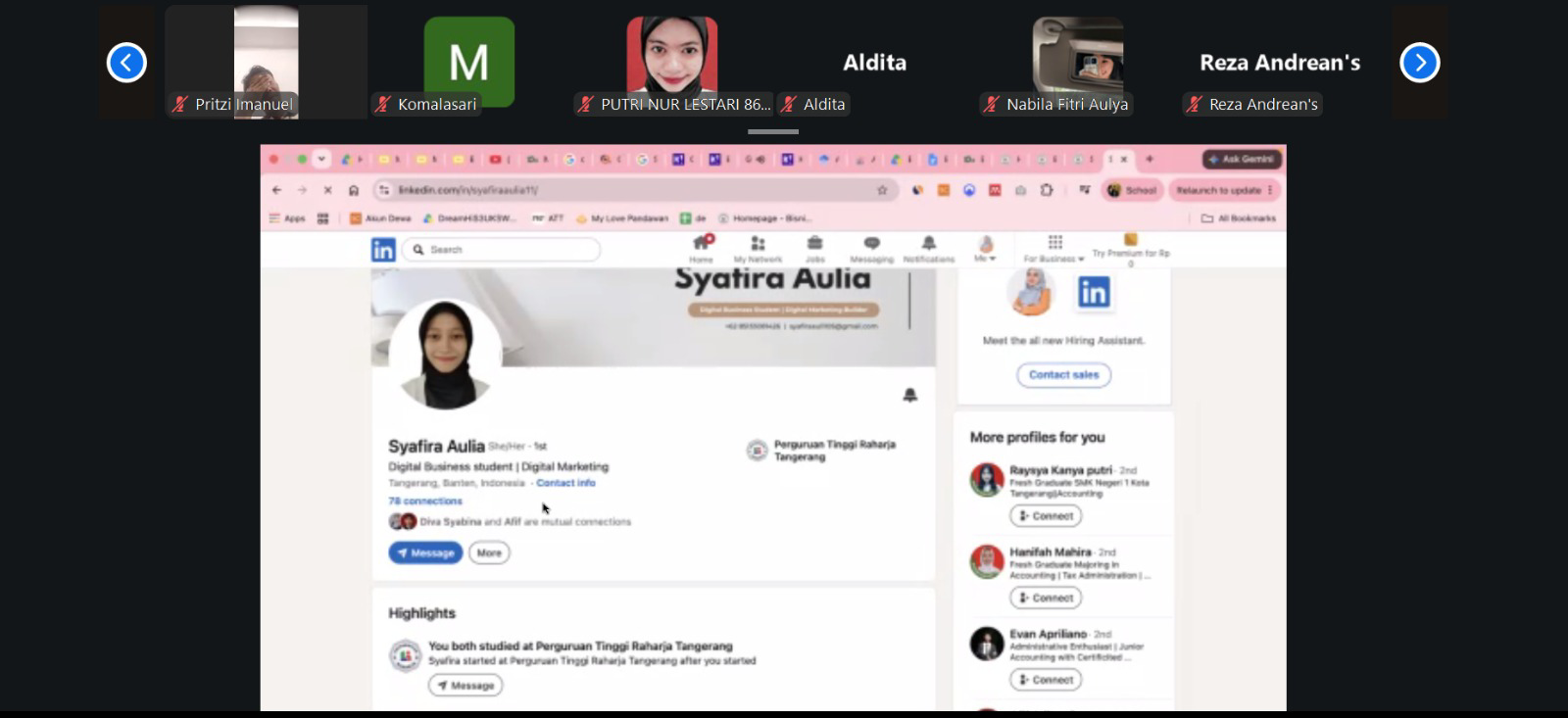
Task: Go to next participants in gallery strip
Action: click(1420, 63)
